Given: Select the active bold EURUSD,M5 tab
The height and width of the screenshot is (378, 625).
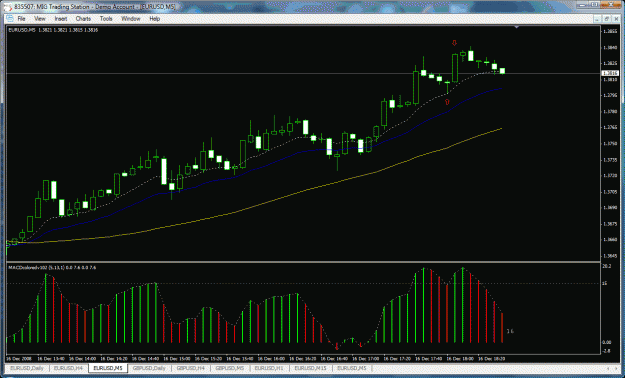Looking at the screenshot, I should tap(108, 368).
